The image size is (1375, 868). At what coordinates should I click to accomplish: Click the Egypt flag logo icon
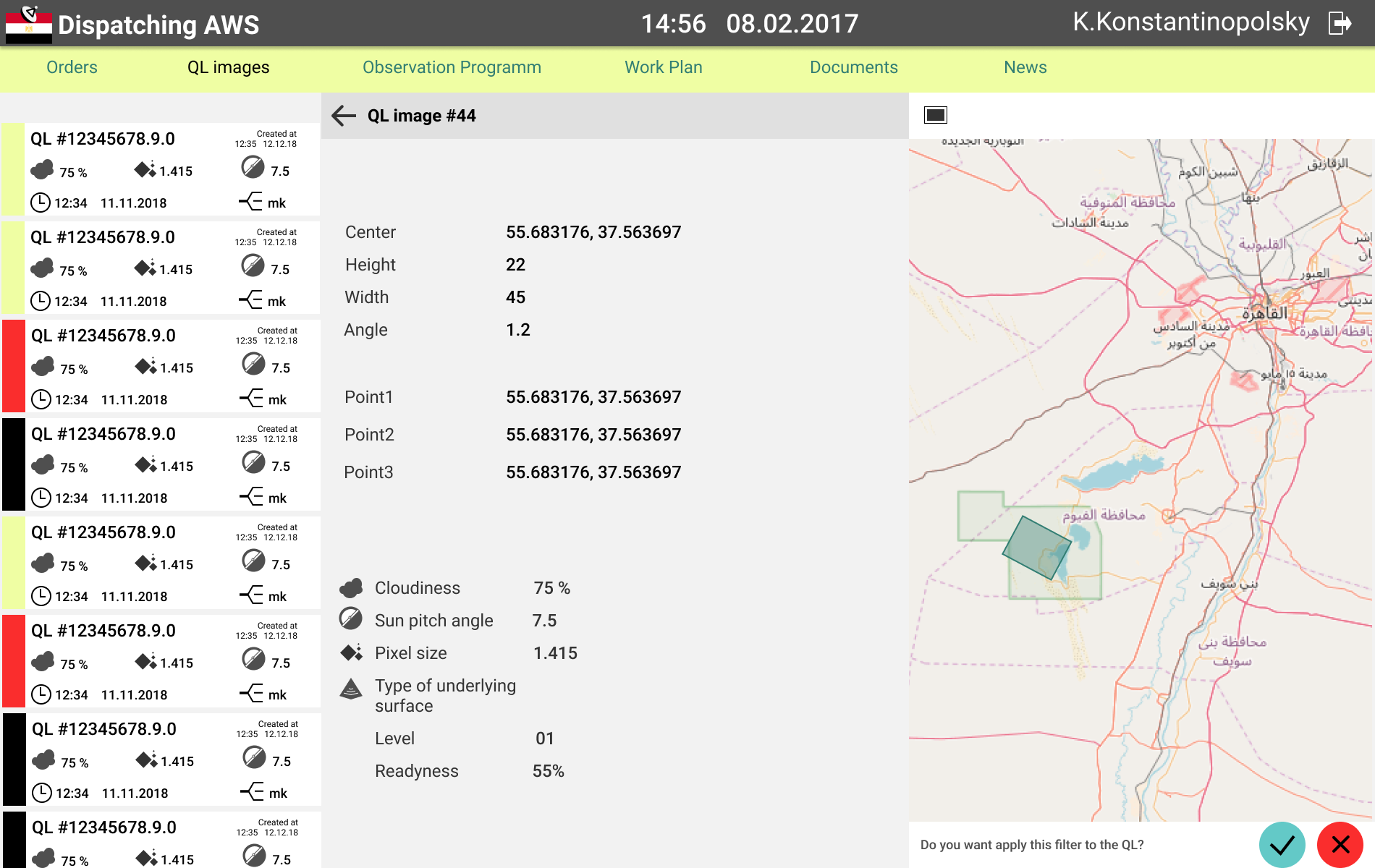(28, 24)
